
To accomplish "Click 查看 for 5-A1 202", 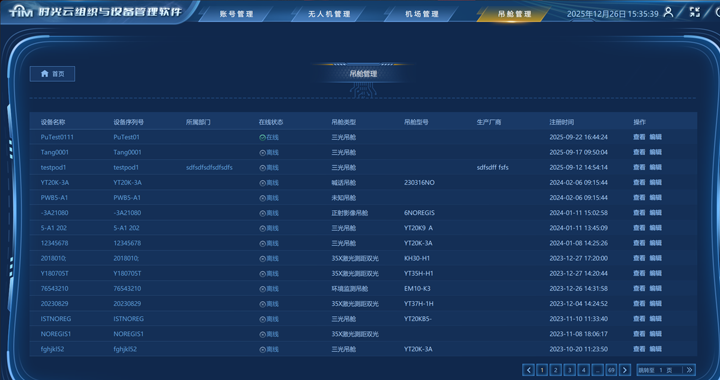I will tap(639, 228).
